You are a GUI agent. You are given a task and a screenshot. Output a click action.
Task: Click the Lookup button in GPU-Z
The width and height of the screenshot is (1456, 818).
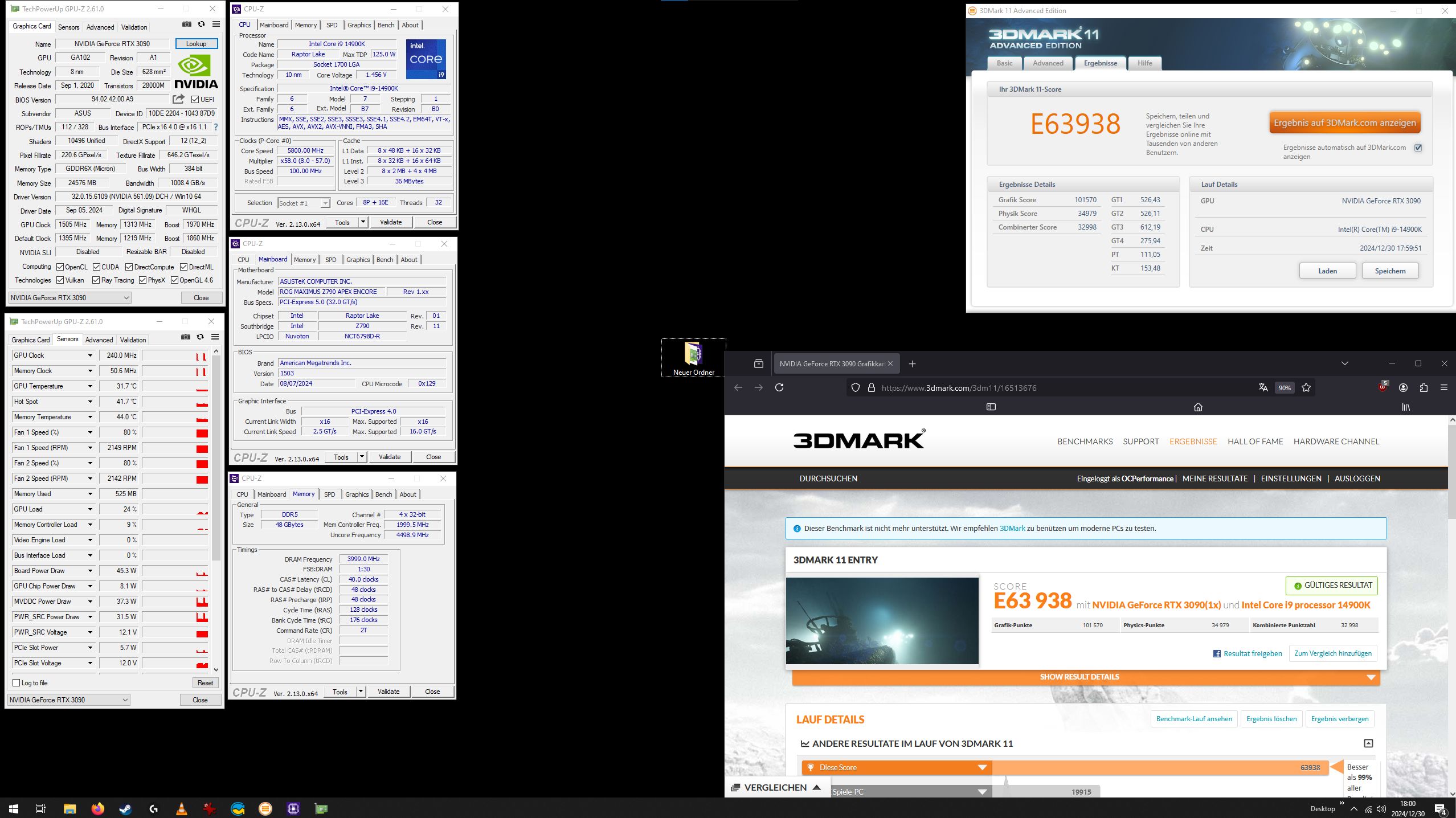(196, 44)
